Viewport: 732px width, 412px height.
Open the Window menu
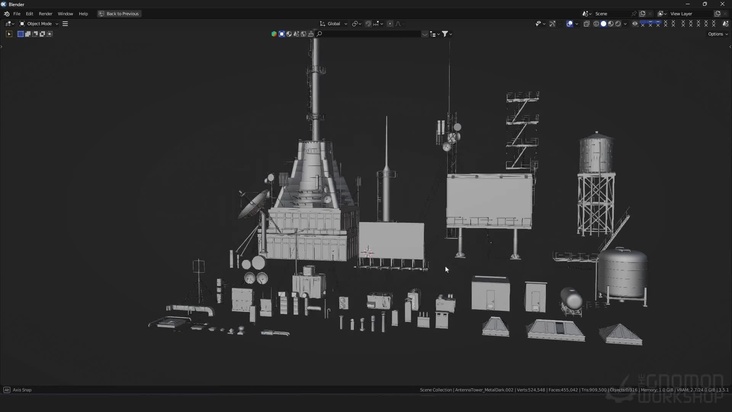[65, 14]
